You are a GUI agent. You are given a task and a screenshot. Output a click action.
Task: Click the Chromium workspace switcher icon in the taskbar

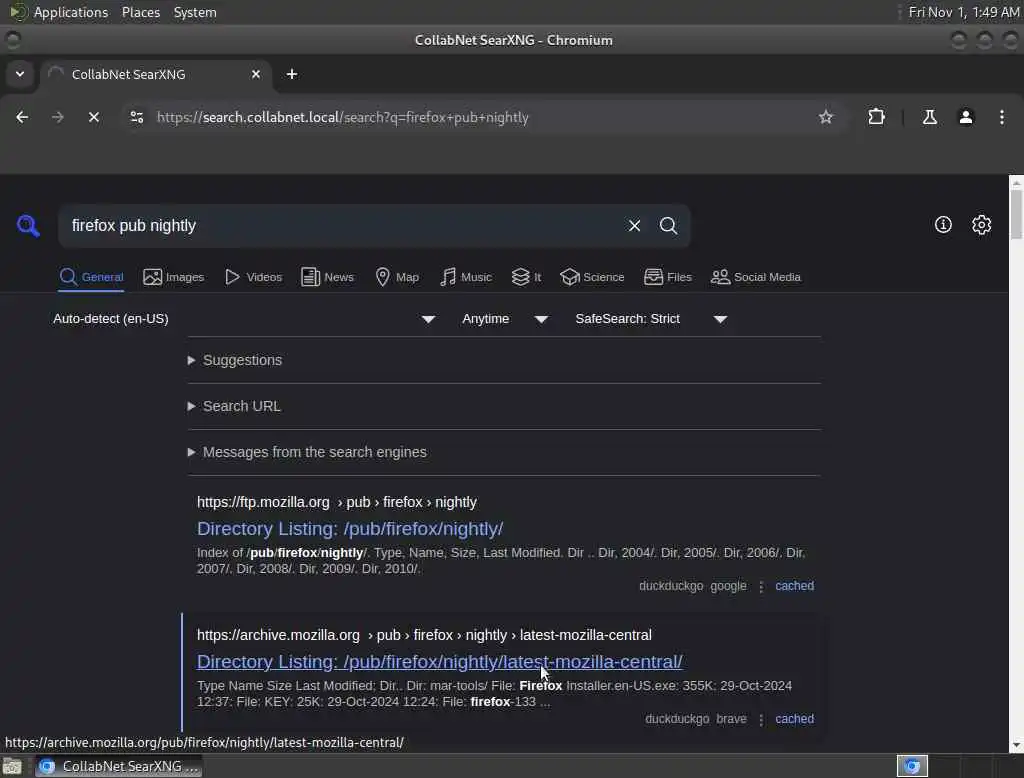pyautogui.click(x=912, y=766)
